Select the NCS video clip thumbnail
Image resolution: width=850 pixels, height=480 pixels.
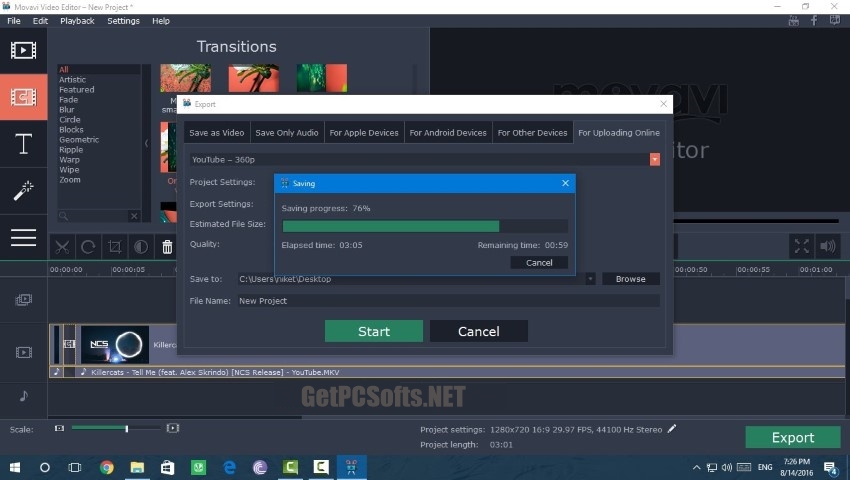tap(115, 344)
